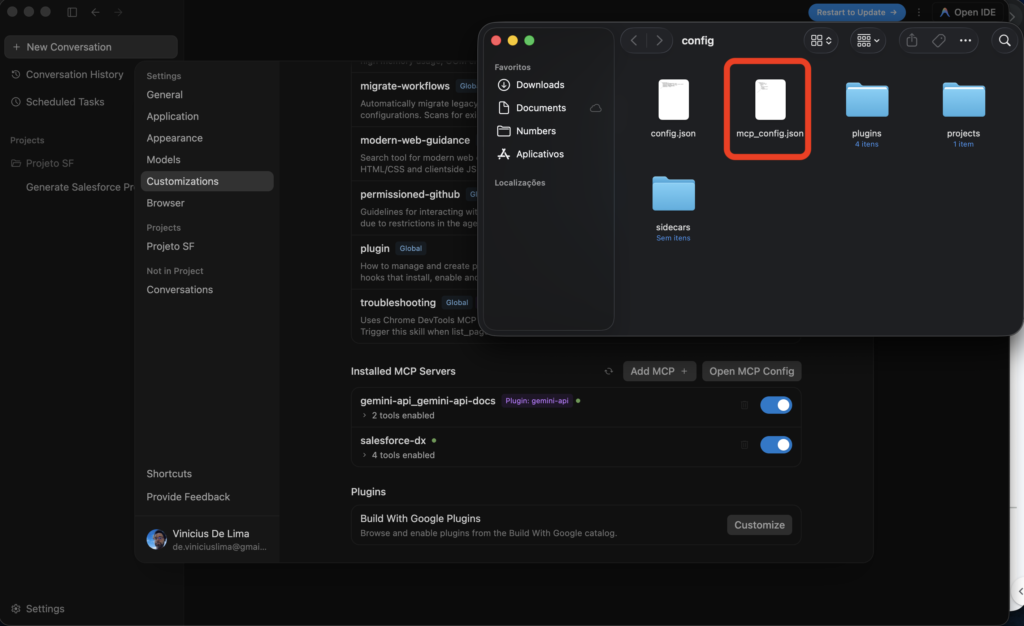Disable the gemini-api_gemini-api-docs MCP server toggle
This screenshot has height=626, width=1024.
click(x=776, y=405)
